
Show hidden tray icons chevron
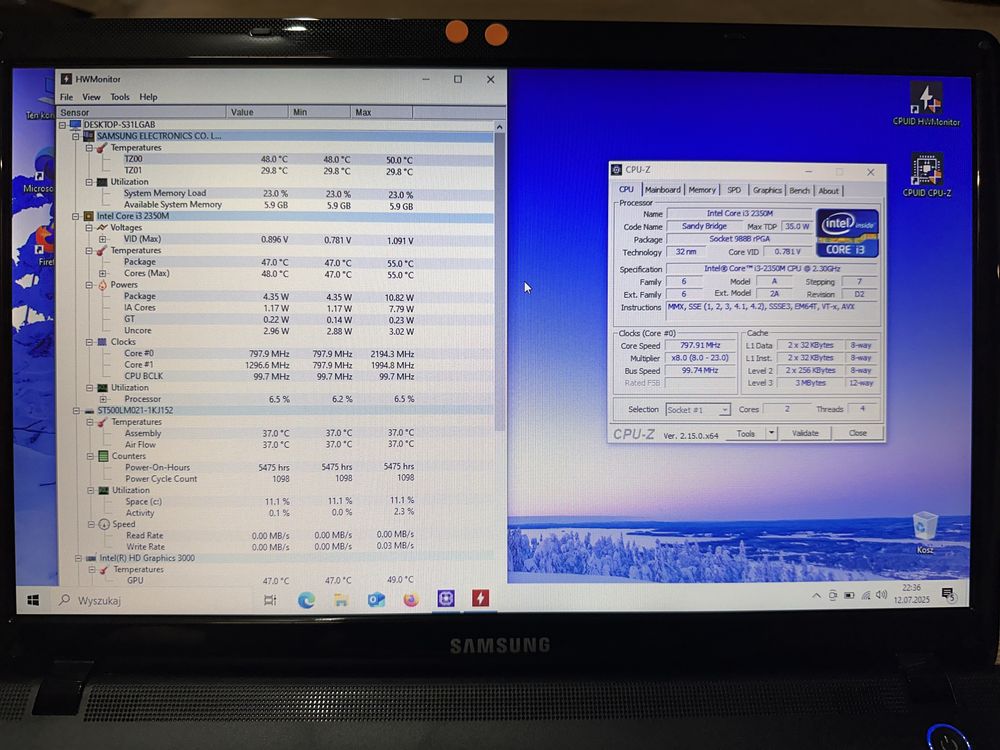(x=816, y=596)
